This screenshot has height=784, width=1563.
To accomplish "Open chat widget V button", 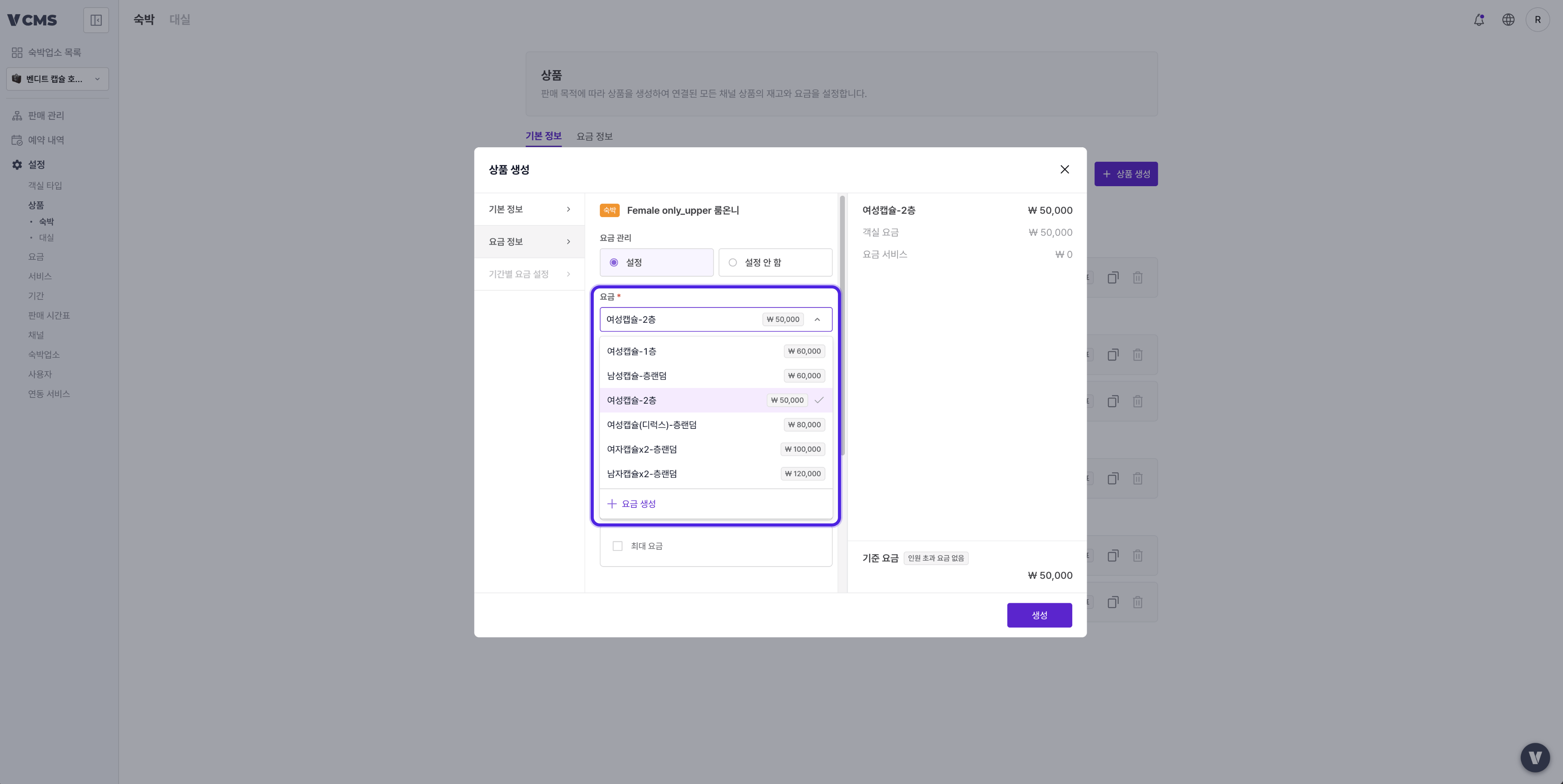I will click(1535, 757).
